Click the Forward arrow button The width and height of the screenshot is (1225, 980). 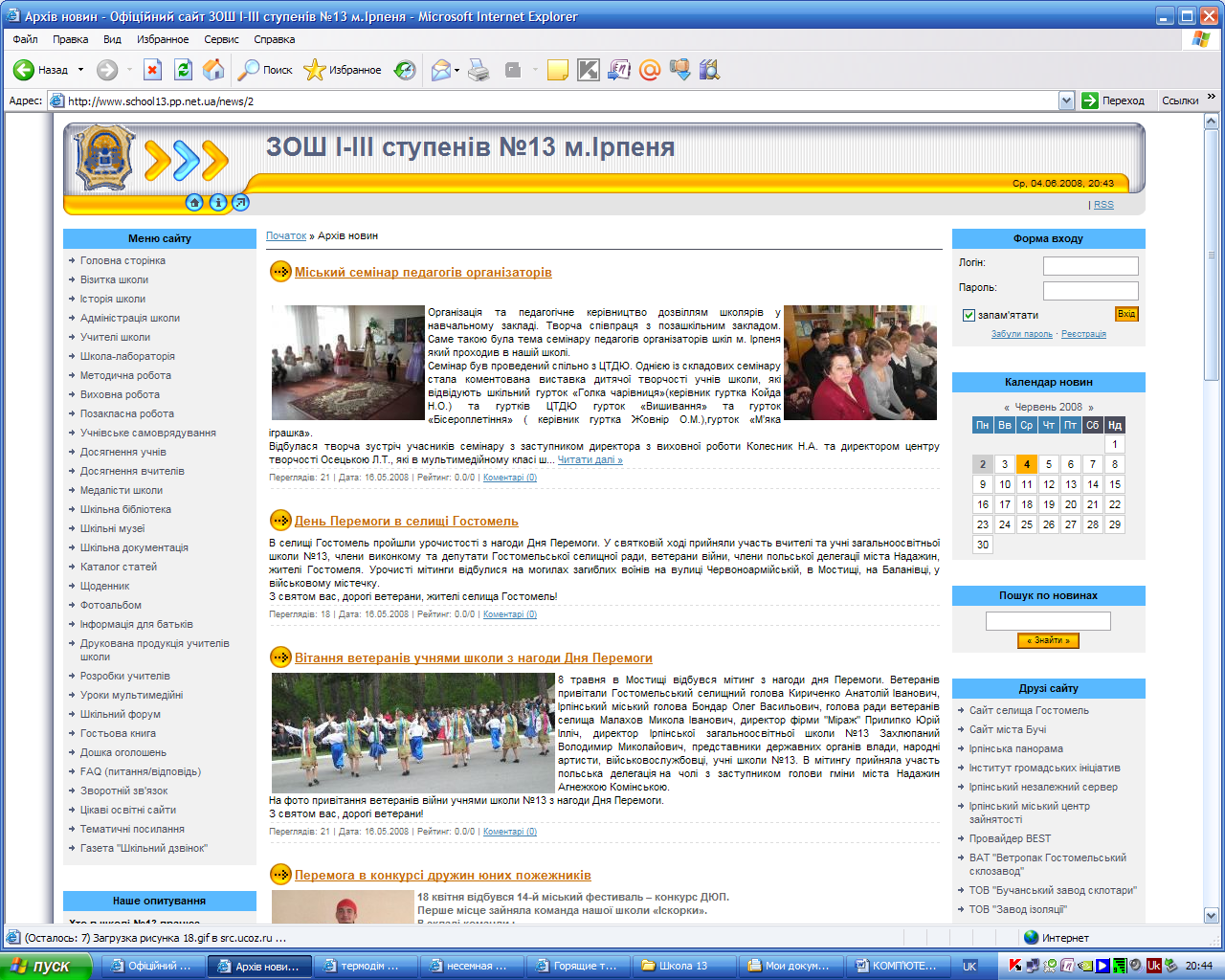click(x=107, y=70)
